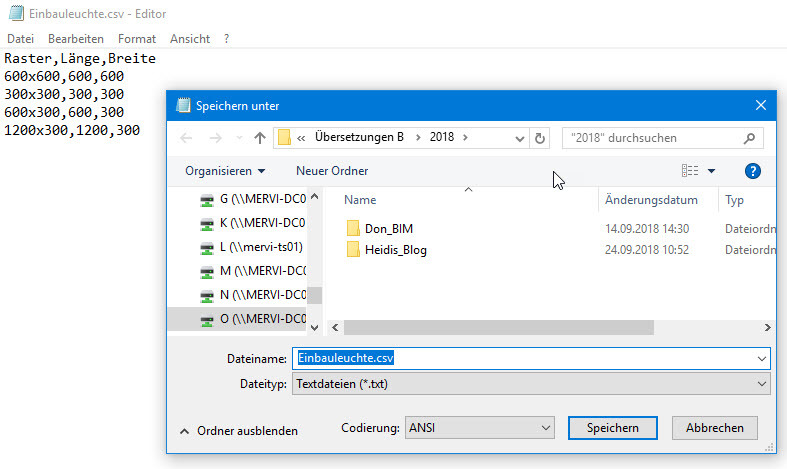Select Übersetzungen B in the address path

tap(359, 137)
